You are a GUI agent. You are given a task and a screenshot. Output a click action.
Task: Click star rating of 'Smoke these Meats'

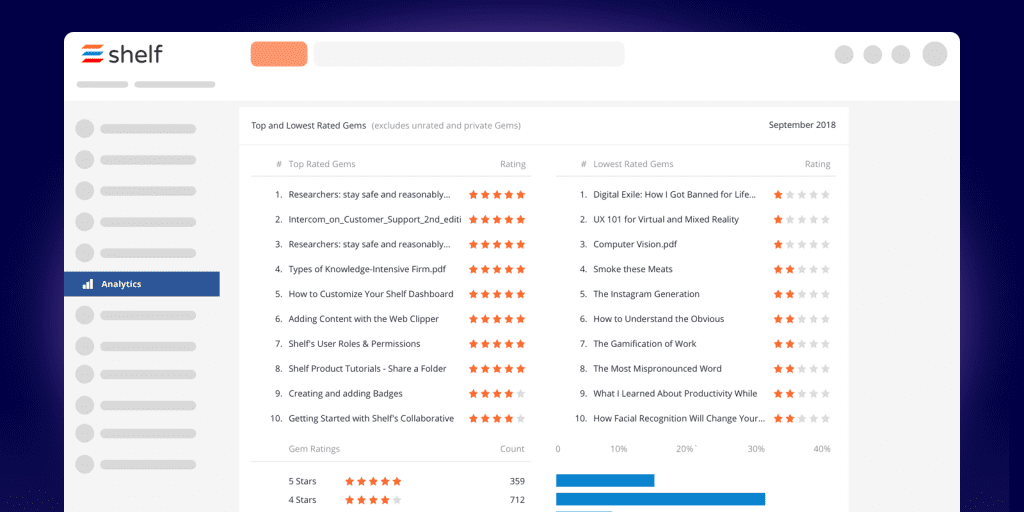(x=802, y=269)
